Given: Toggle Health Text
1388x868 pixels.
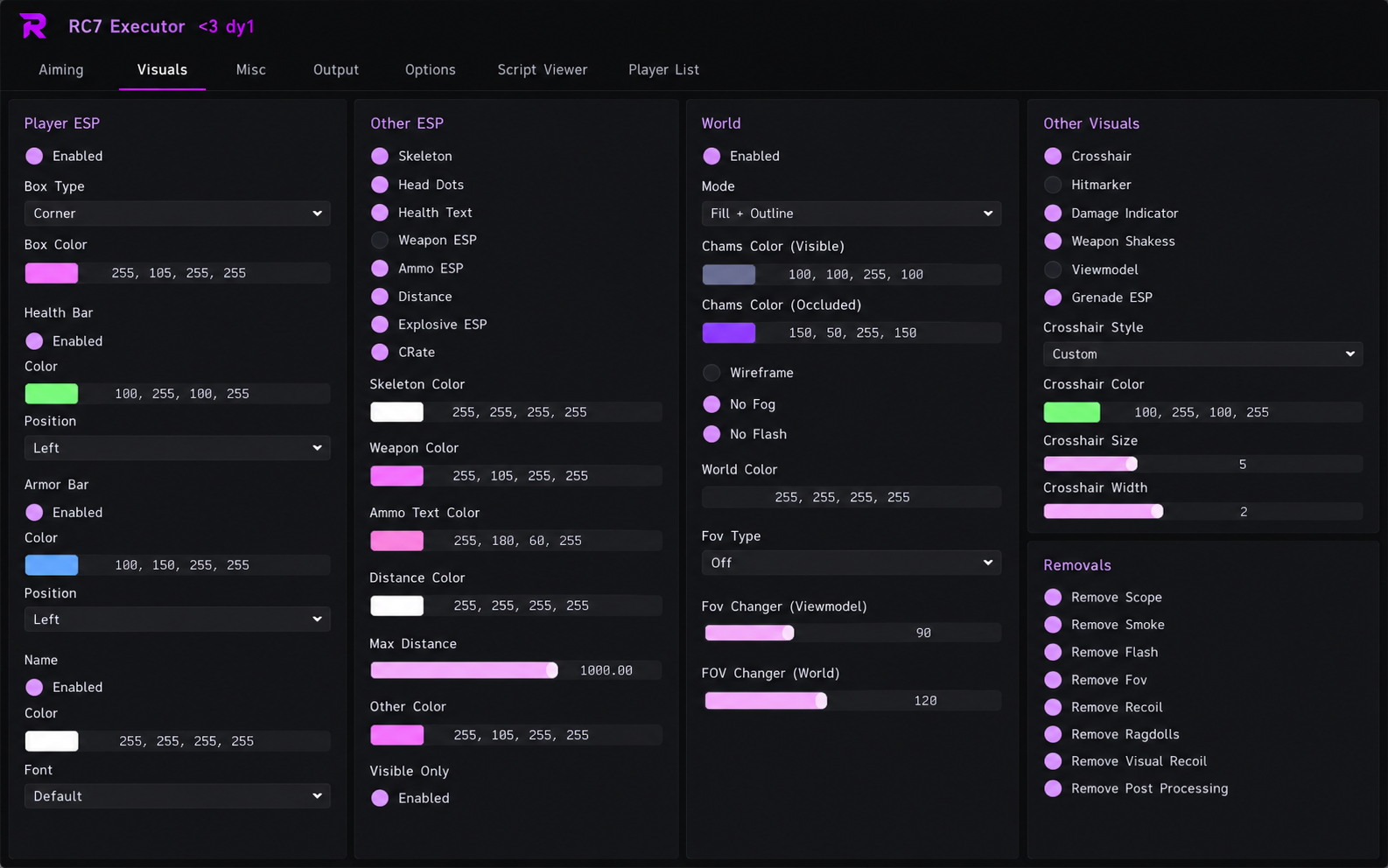Looking at the screenshot, I should click(x=380, y=213).
